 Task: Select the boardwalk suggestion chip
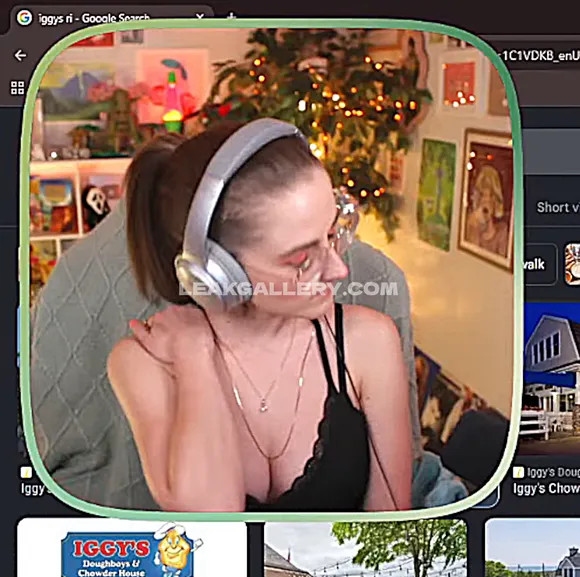(539, 264)
